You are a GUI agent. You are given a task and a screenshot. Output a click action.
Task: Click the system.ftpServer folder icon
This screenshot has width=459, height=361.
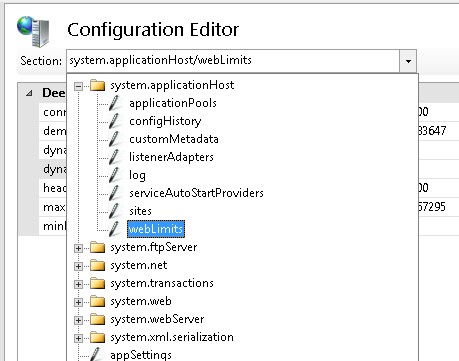[98, 247]
